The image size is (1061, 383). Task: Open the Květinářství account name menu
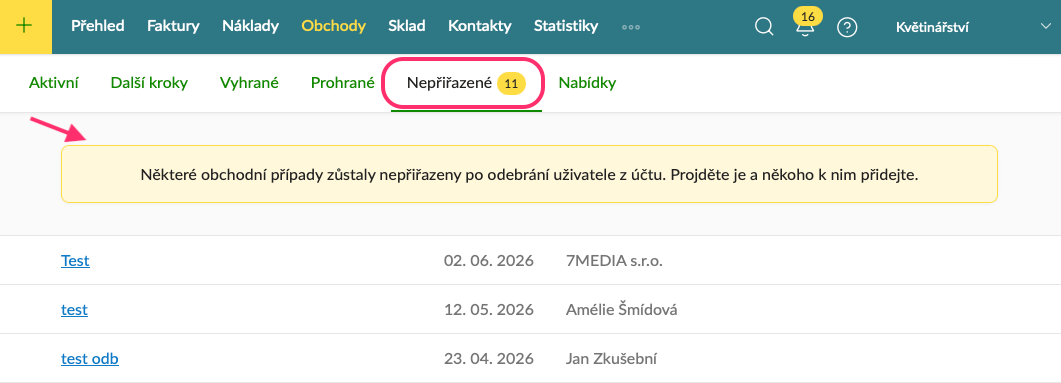click(932, 27)
